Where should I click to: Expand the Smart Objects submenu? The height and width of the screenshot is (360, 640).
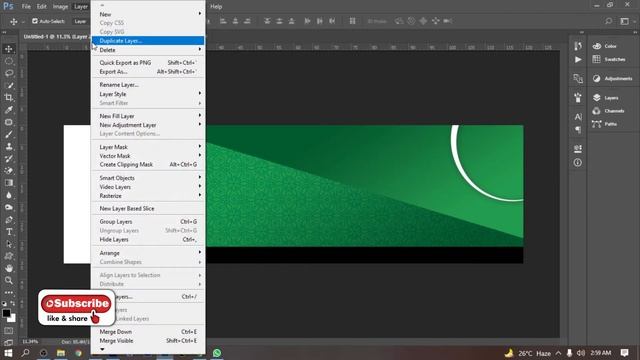pyautogui.click(x=148, y=178)
